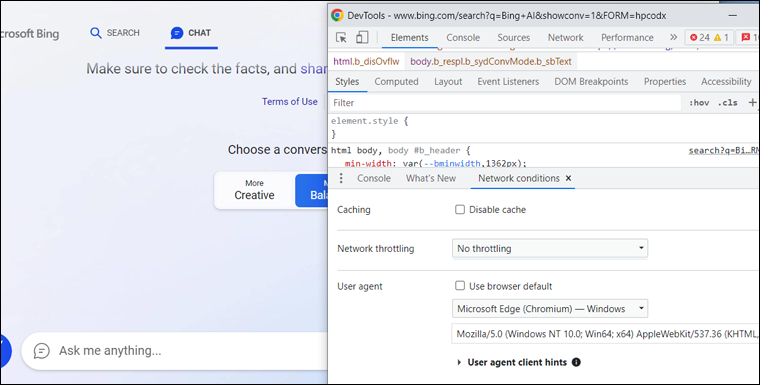Toggle the device toolbar icon
The height and width of the screenshot is (385, 760).
362,37
